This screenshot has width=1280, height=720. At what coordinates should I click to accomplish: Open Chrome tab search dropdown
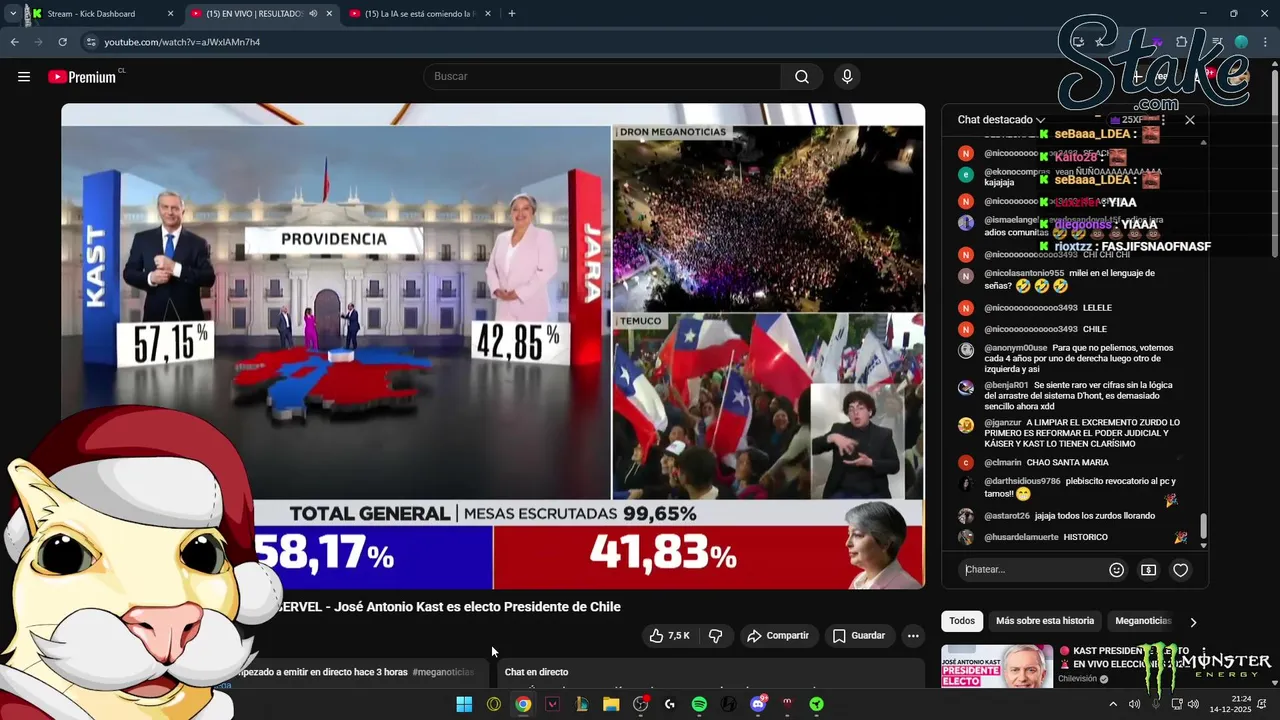pos(12,14)
